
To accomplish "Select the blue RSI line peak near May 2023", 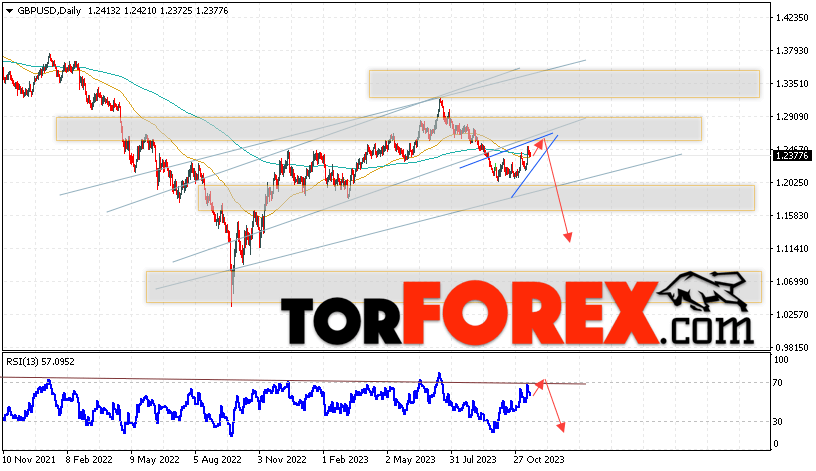I will point(439,376).
